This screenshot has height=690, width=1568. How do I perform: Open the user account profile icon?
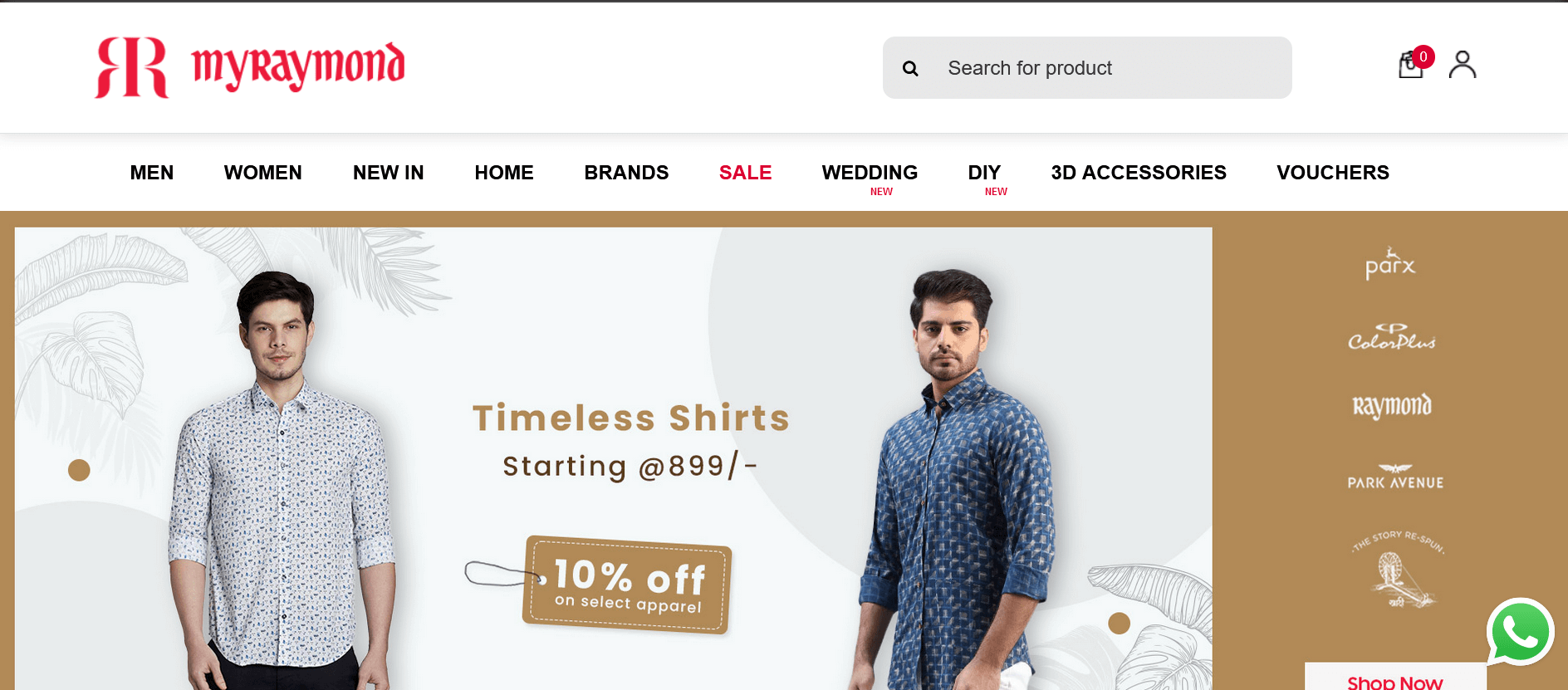coord(1463,64)
